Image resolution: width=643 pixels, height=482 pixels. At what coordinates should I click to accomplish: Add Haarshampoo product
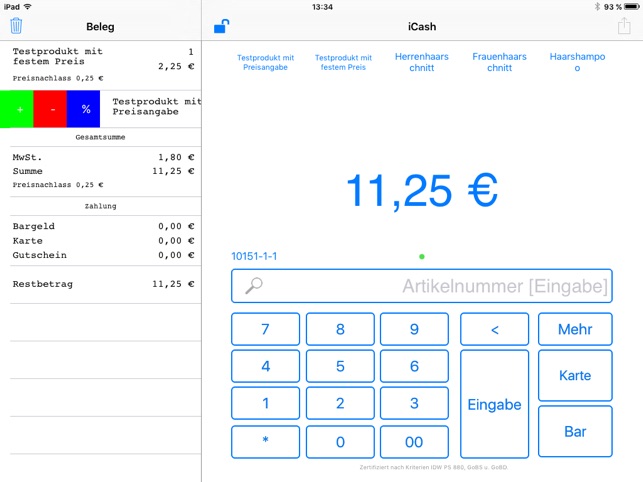click(577, 62)
